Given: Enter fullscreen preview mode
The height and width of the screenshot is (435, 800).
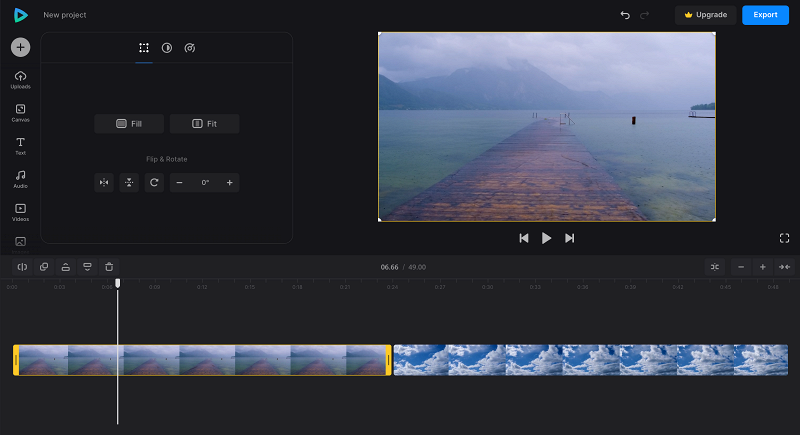Looking at the screenshot, I should point(785,238).
